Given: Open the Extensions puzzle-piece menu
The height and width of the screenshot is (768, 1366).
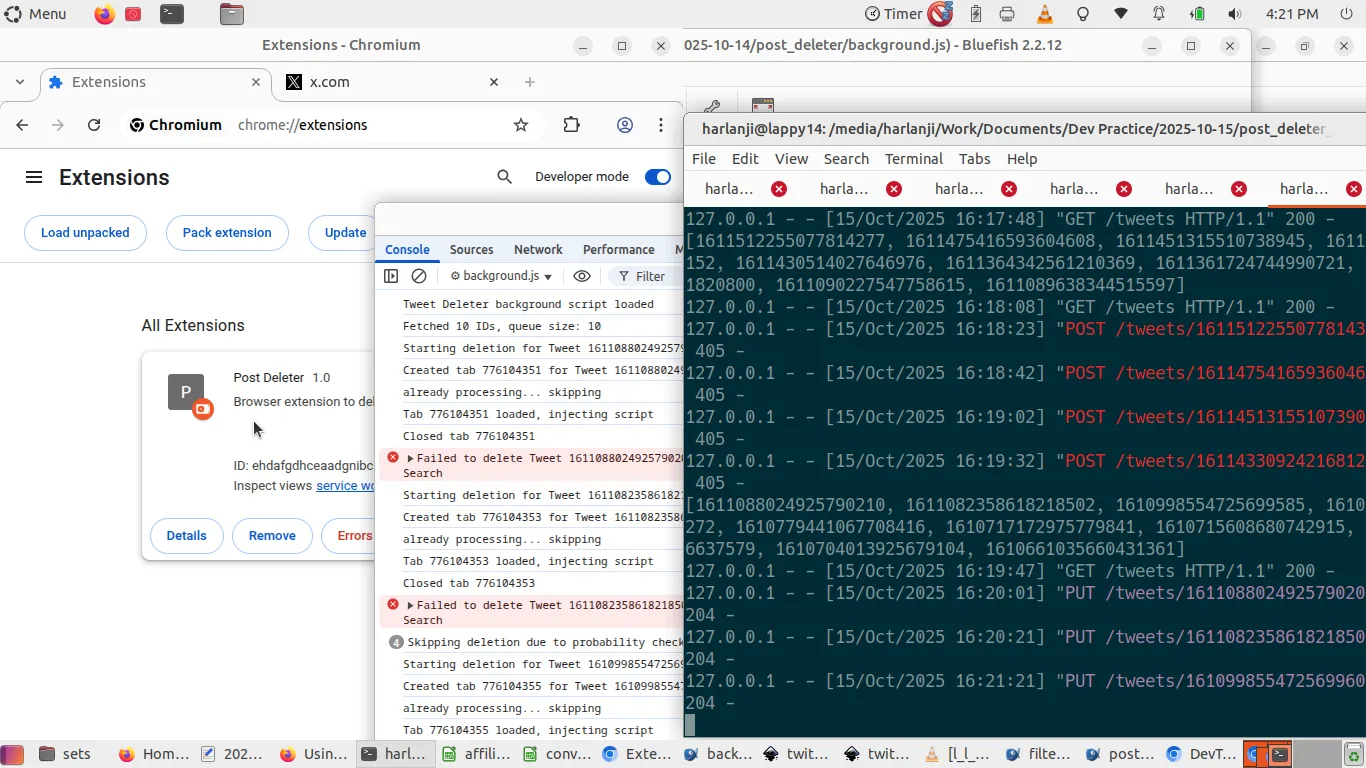Looking at the screenshot, I should click(x=571, y=125).
